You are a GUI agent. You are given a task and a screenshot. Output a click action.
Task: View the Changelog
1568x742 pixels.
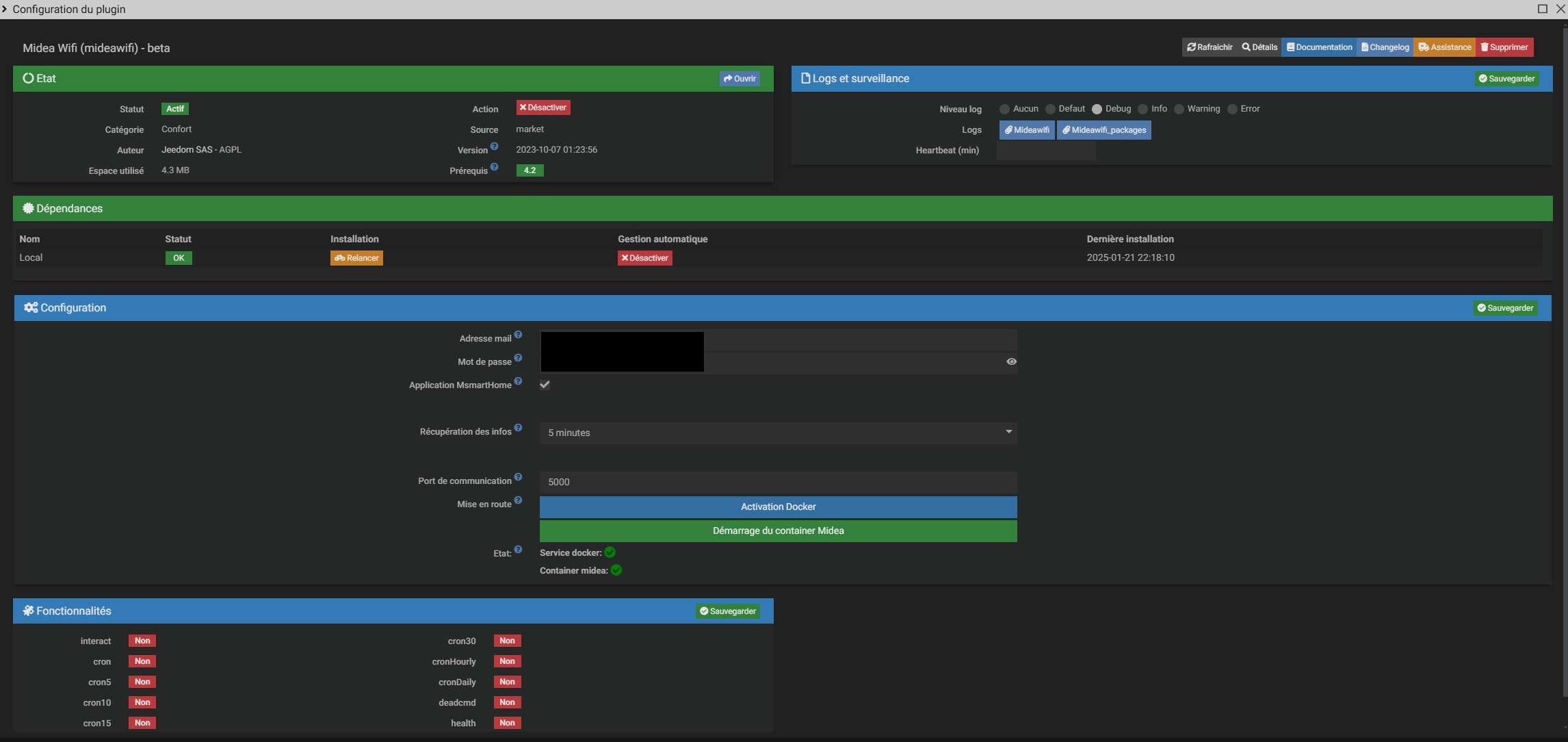tap(1385, 47)
